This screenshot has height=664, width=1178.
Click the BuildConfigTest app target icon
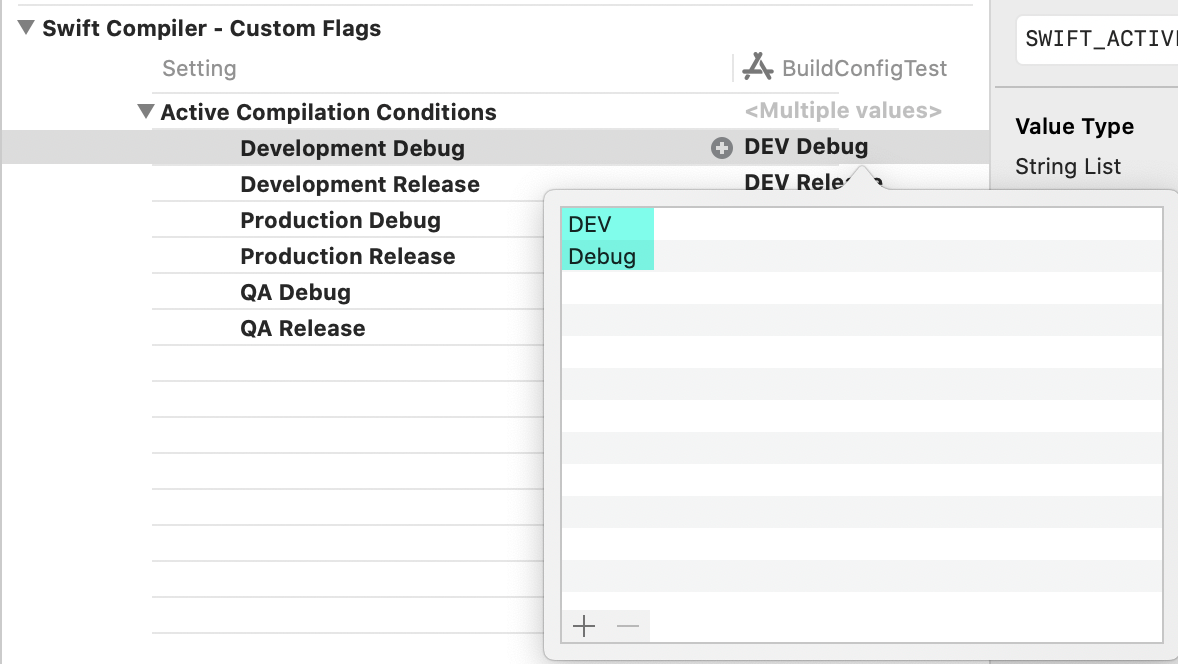758,68
